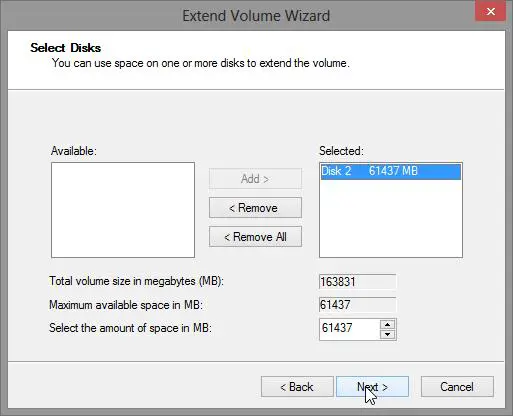Click the < Remove button
Viewport: 513px width, 416px height.
(x=255, y=208)
